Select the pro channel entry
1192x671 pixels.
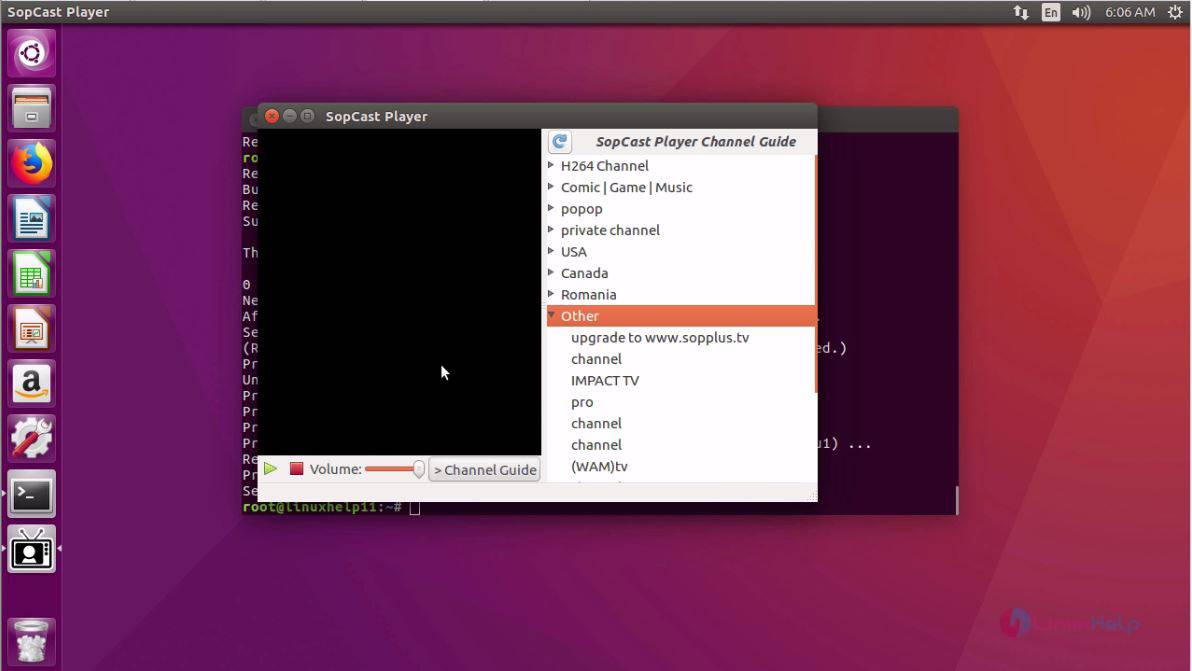pyautogui.click(x=582, y=403)
